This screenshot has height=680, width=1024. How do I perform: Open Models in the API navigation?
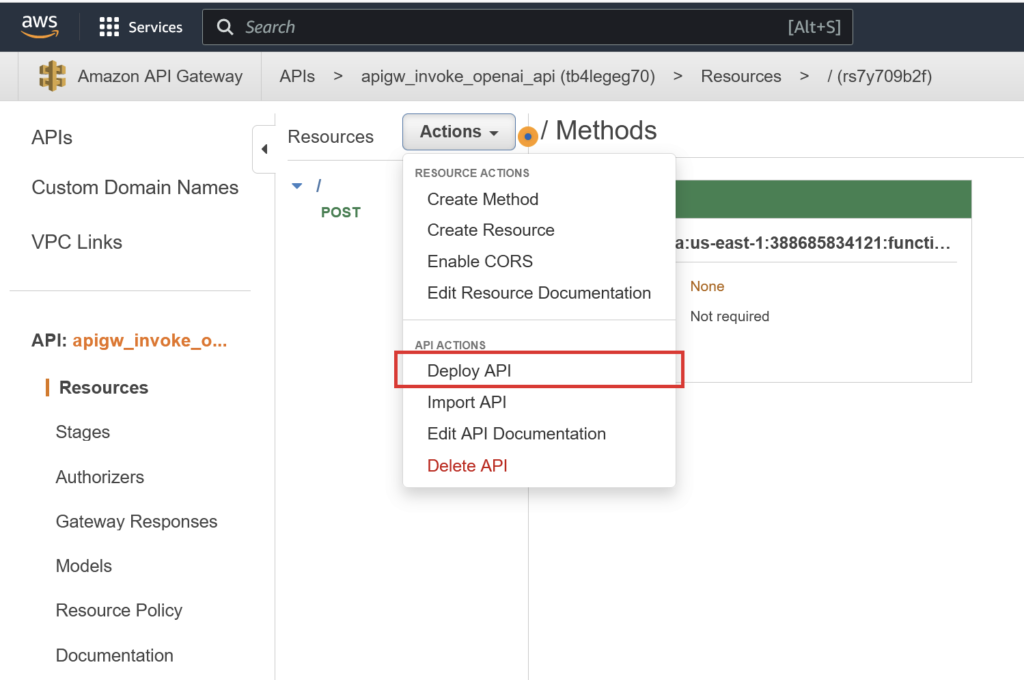tap(84, 566)
